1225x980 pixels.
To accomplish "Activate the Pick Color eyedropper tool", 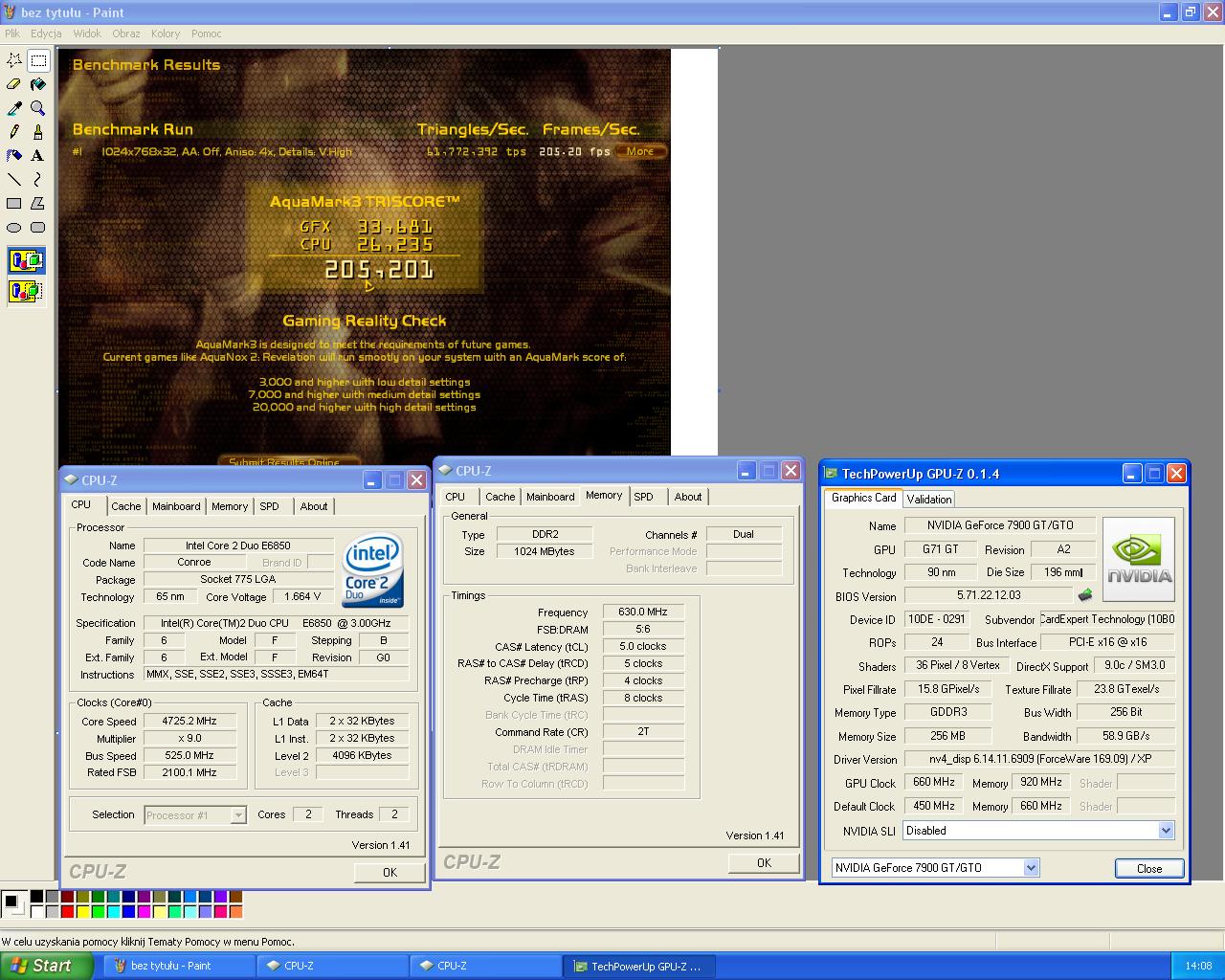I will (14, 108).
